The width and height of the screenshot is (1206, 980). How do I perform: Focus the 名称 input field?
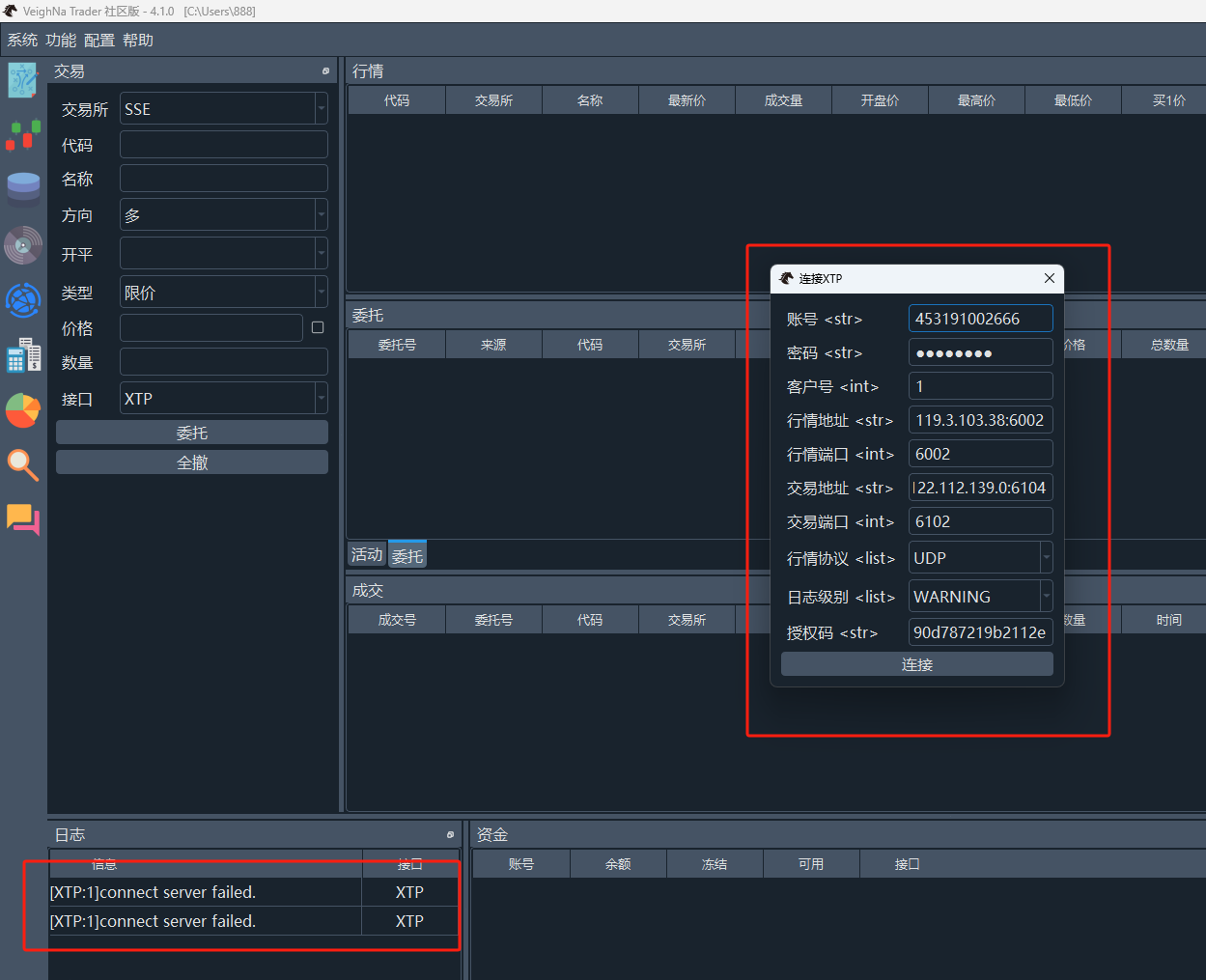coord(224,179)
